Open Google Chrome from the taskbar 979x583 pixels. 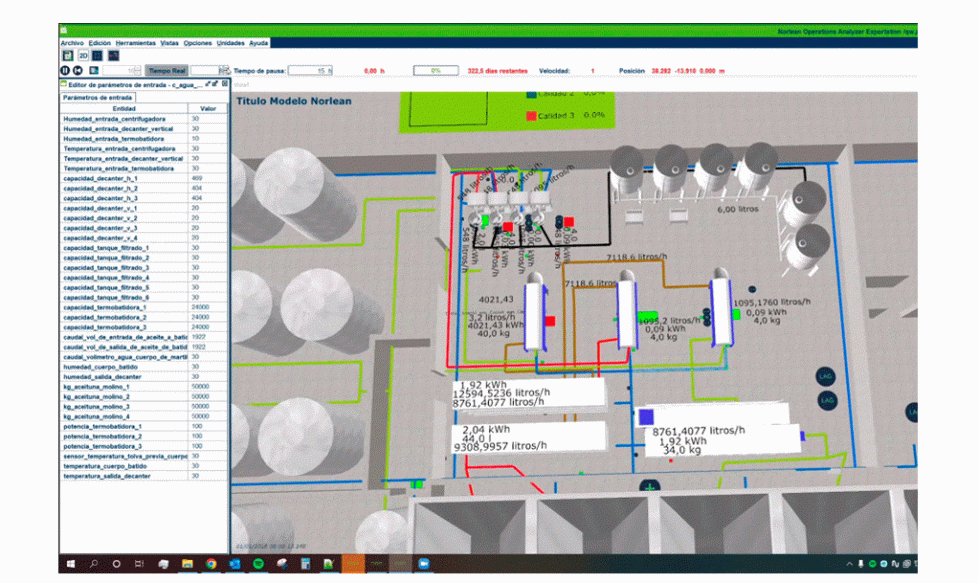(211, 564)
